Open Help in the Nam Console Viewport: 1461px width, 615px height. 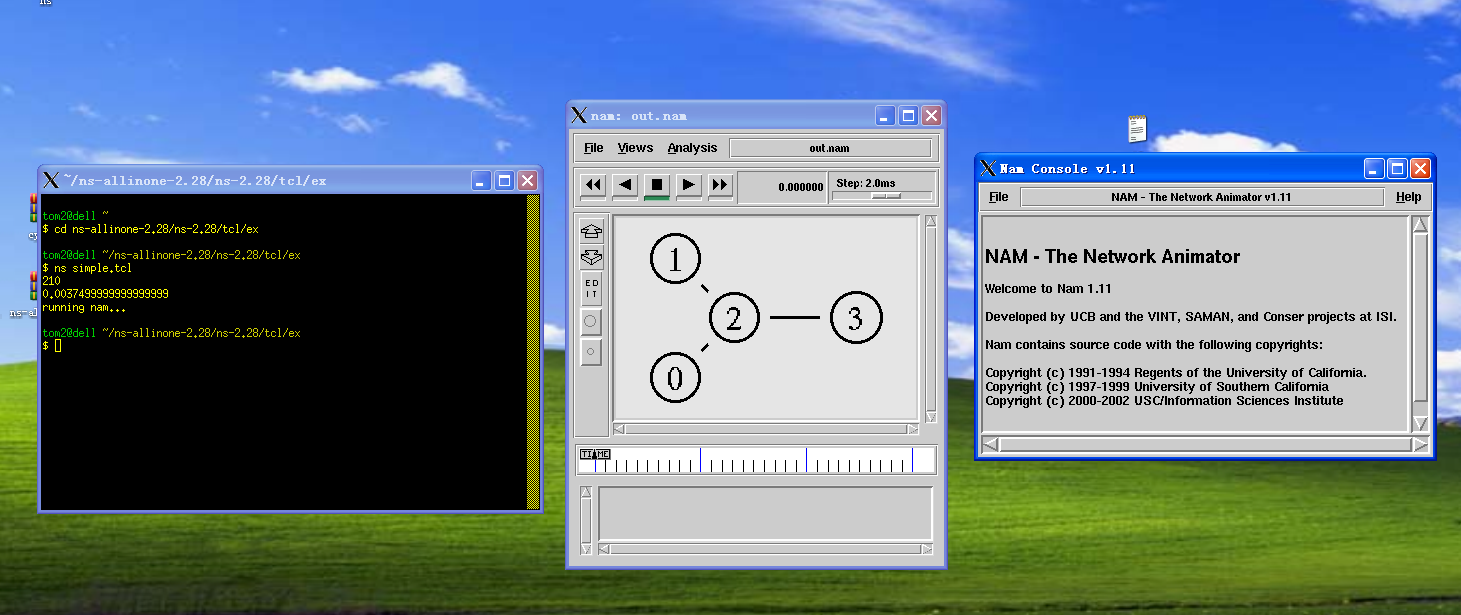[1409, 197]
